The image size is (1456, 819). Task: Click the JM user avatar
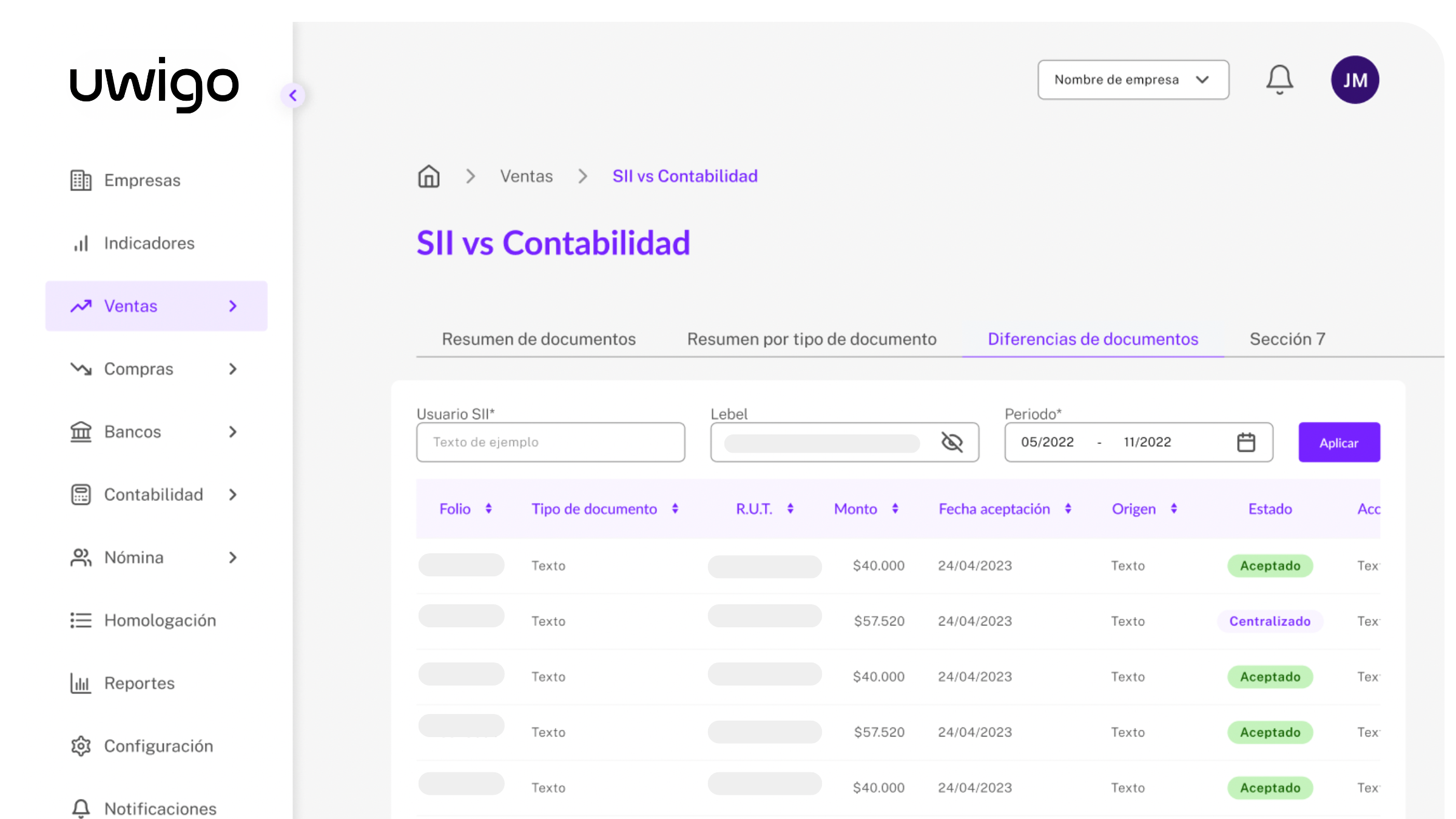(x=1355, y=79)
